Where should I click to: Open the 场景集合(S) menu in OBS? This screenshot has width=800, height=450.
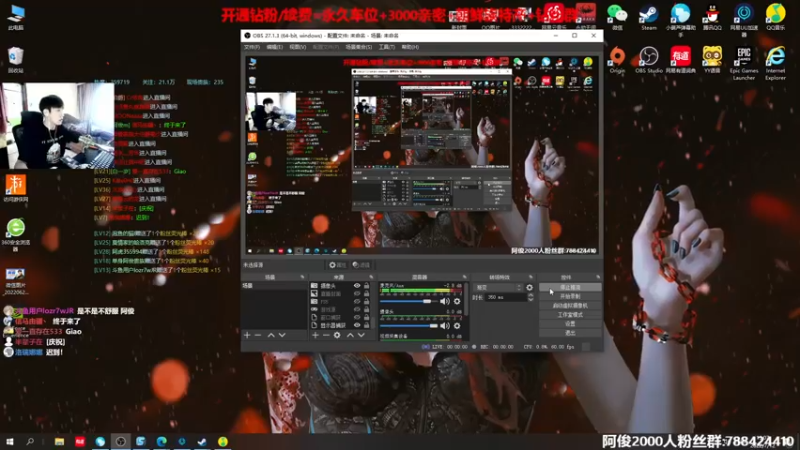(359, 47)
